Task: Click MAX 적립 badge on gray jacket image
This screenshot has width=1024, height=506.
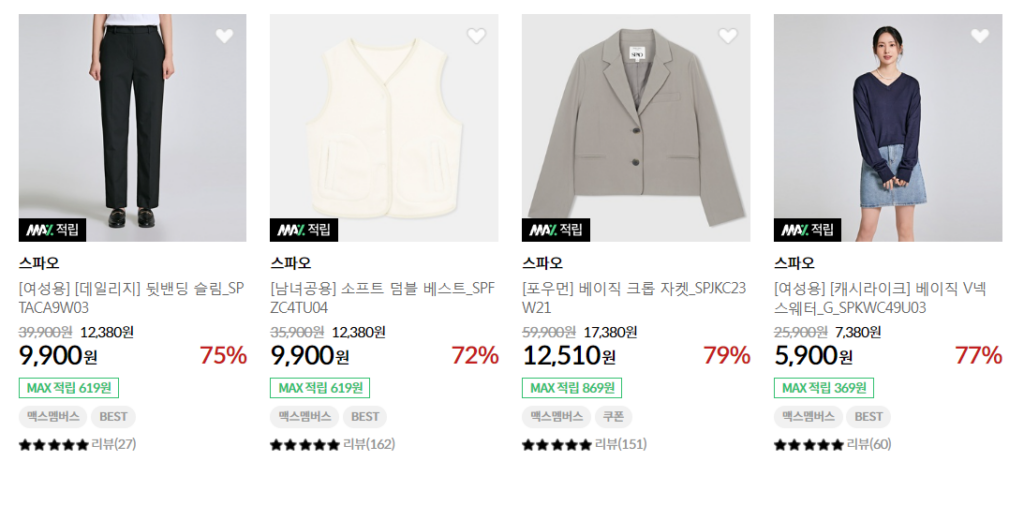Action: click(x=556, y=230)
